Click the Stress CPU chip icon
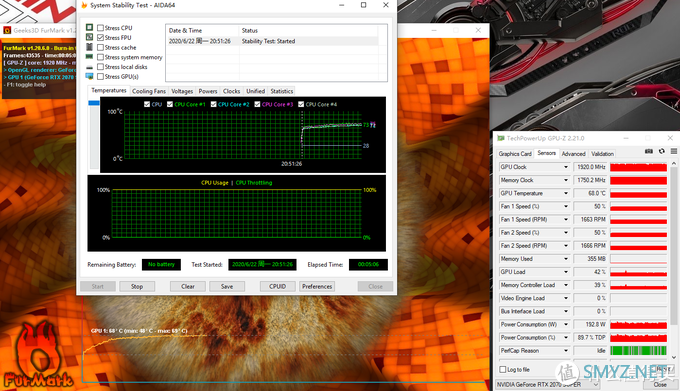Viewport: 680px width, 391px height. pos(89,27)
